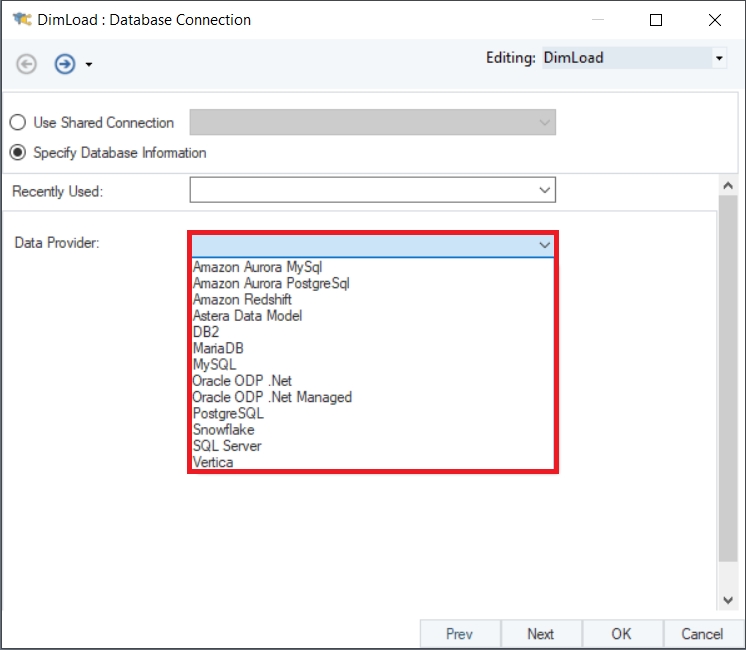Image resolution: width=746 pixels, height=650 pixels.
Task: Click the forward navigation arrow icon
Action: pos(65,64)
